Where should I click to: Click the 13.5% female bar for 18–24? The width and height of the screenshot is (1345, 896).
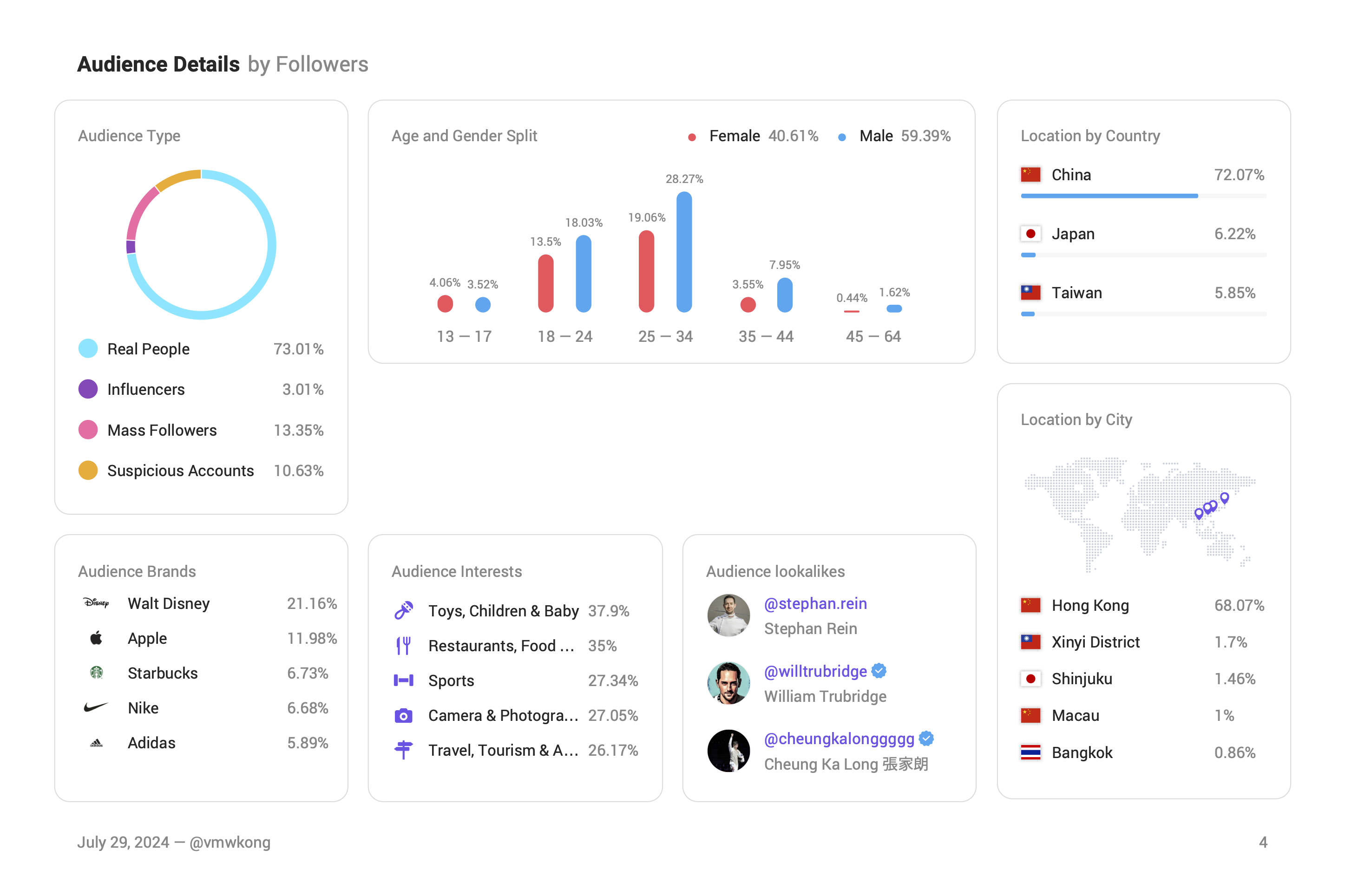point(546,283)
